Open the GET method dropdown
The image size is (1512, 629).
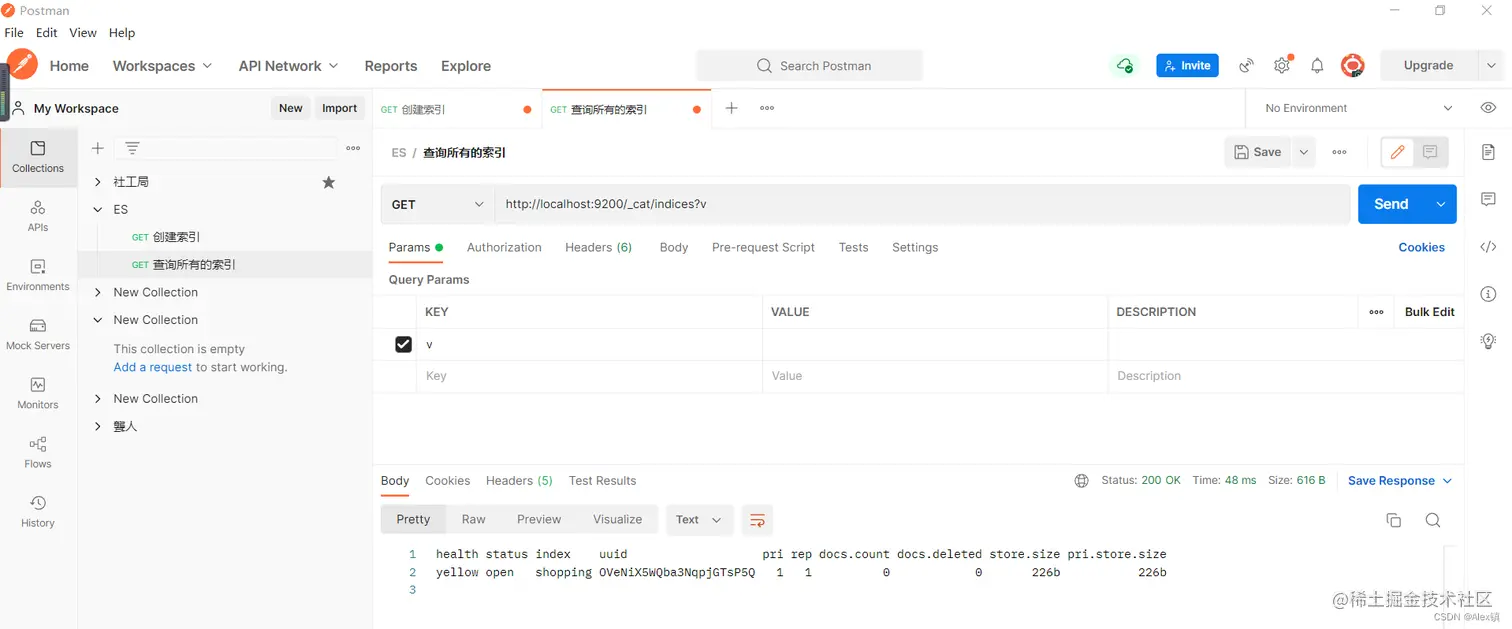[x=437, y=204]
